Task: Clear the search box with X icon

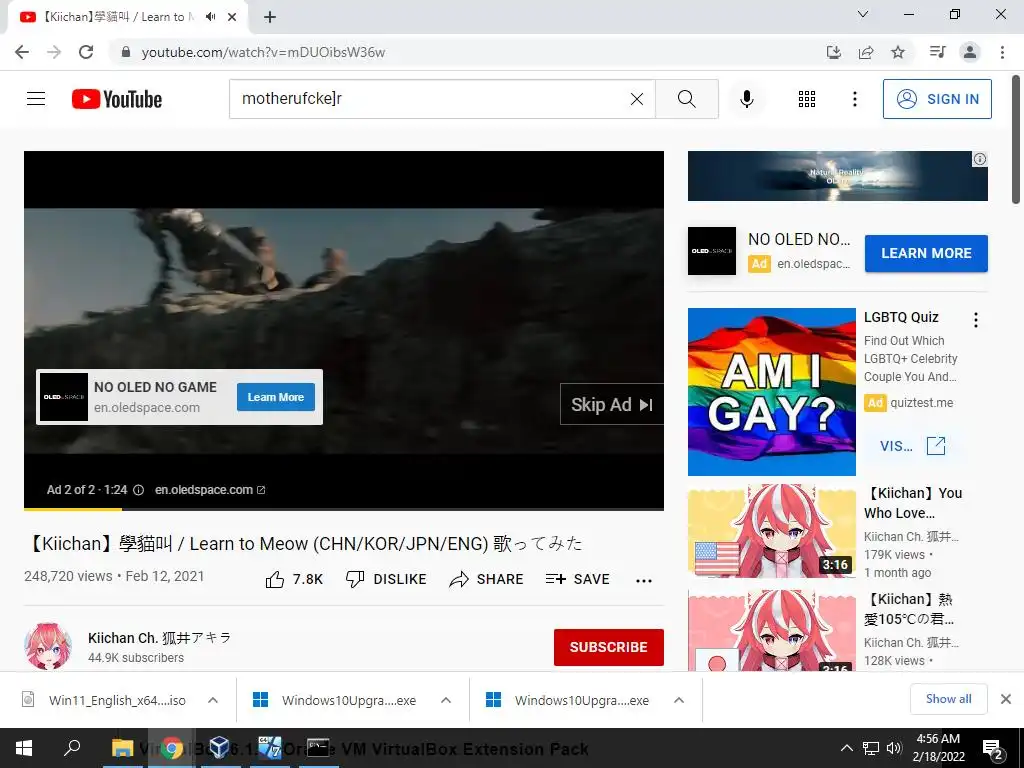Action: coord(637,99)
